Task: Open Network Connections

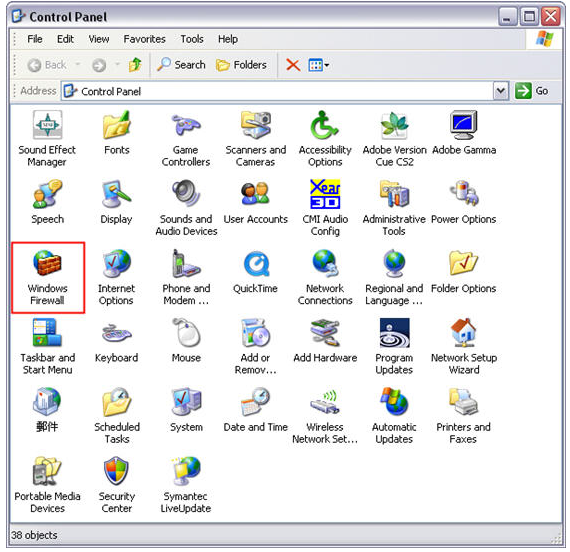Action: (x=325, y=277)
